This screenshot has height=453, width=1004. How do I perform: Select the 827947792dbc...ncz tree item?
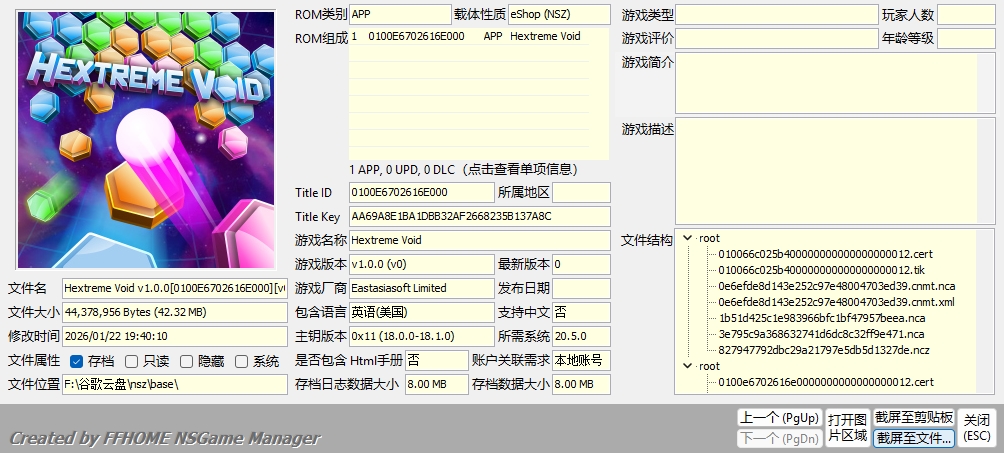tap(821, 350)
